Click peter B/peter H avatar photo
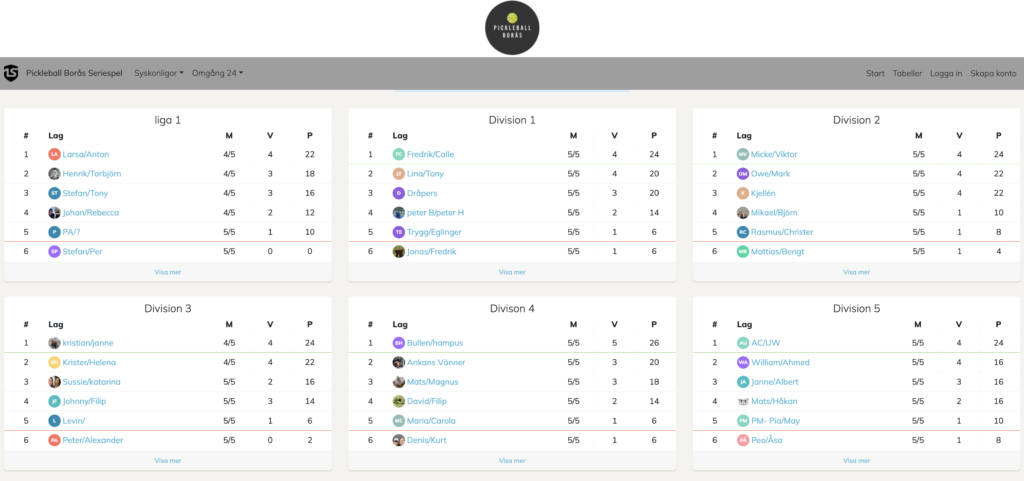This screenshot has width=1024, height=481. tap(399, 213)
